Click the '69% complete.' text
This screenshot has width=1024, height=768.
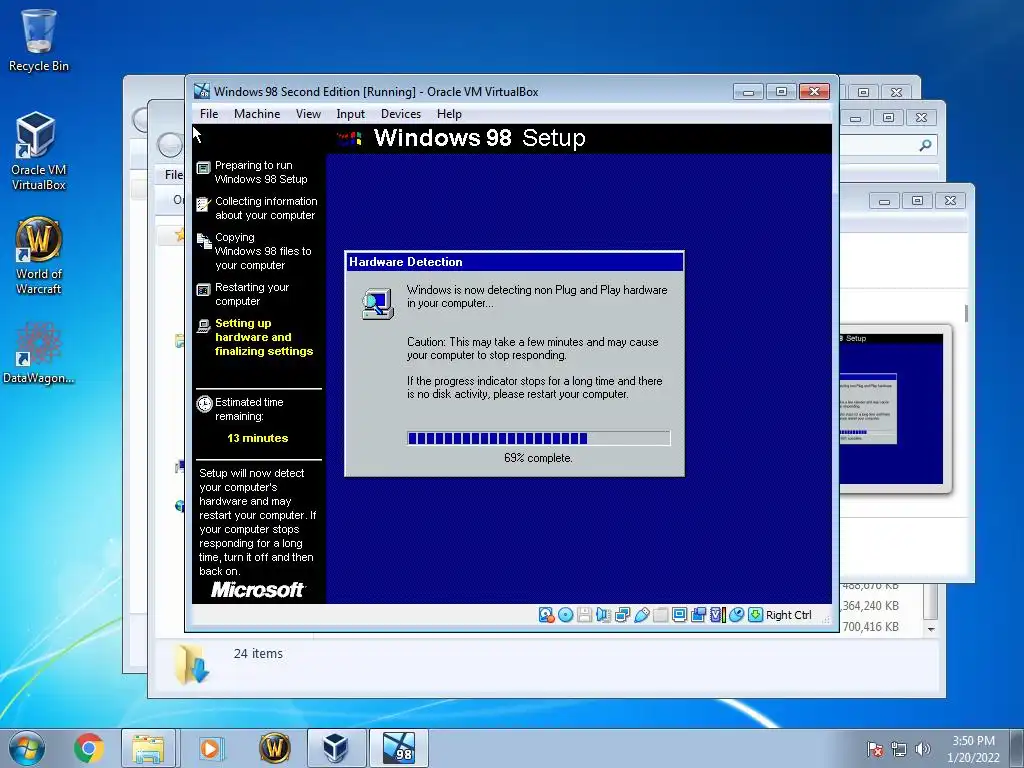pos(538,458)
